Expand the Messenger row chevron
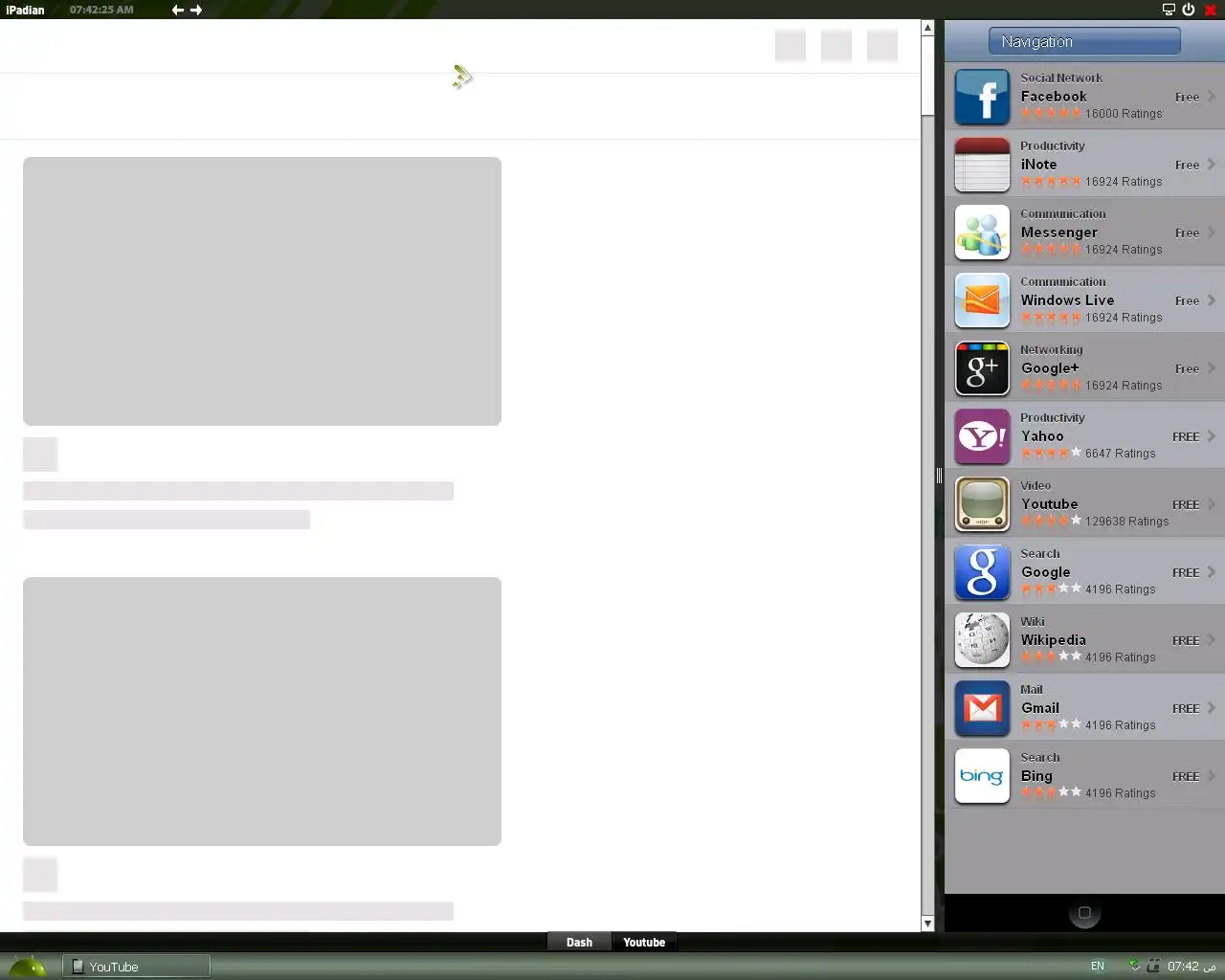 tap(1212, 233)
